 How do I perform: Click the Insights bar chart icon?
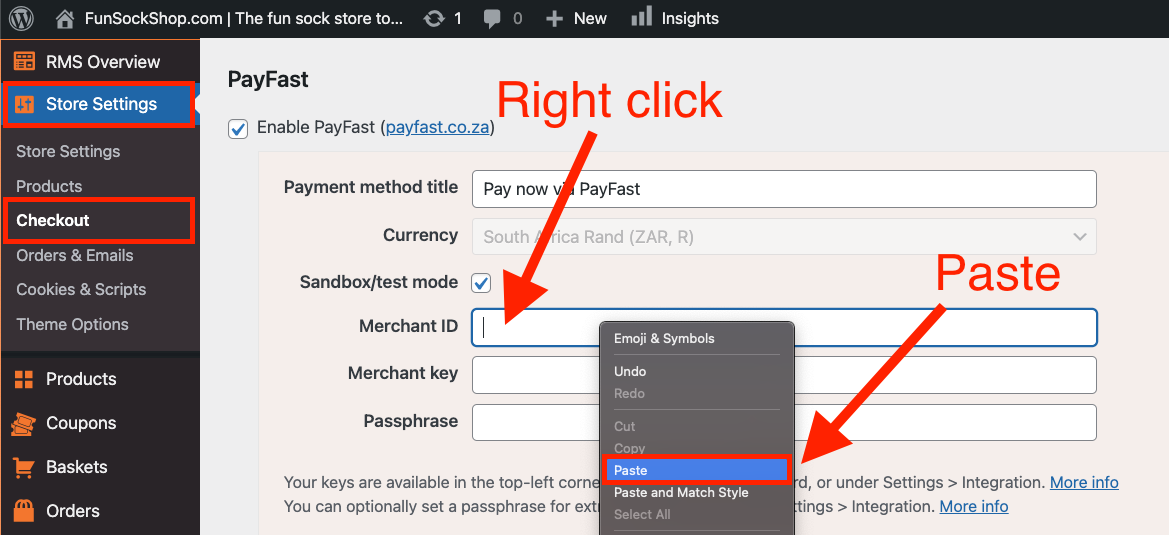[641, 16]
